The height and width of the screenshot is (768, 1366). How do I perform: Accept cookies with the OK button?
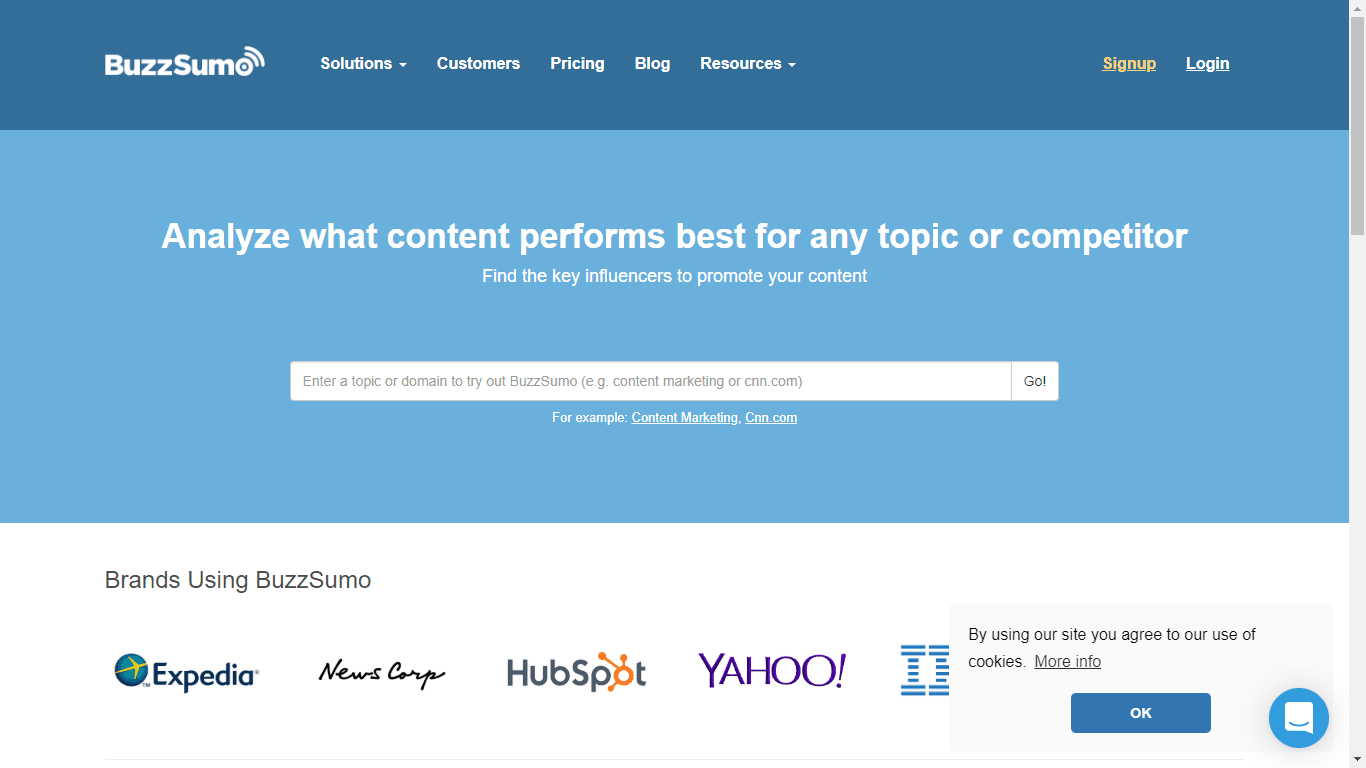point(1140,713)
